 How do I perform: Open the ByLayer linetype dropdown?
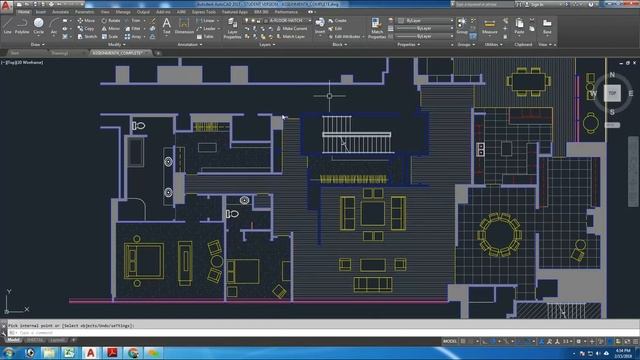[x=425, y=36]
